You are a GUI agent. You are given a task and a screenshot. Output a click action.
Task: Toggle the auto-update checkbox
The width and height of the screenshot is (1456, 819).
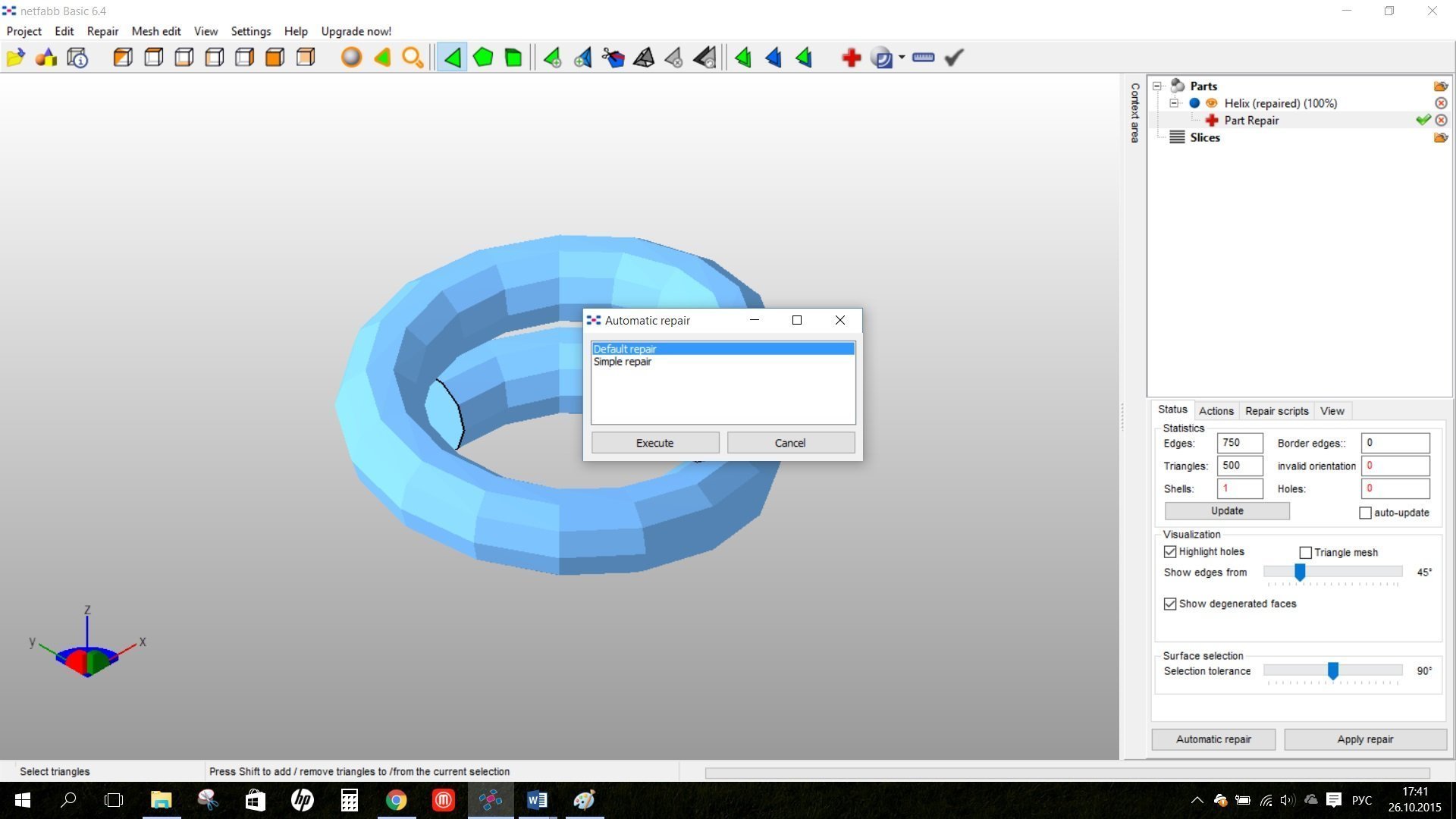[x=1365, y=513]
